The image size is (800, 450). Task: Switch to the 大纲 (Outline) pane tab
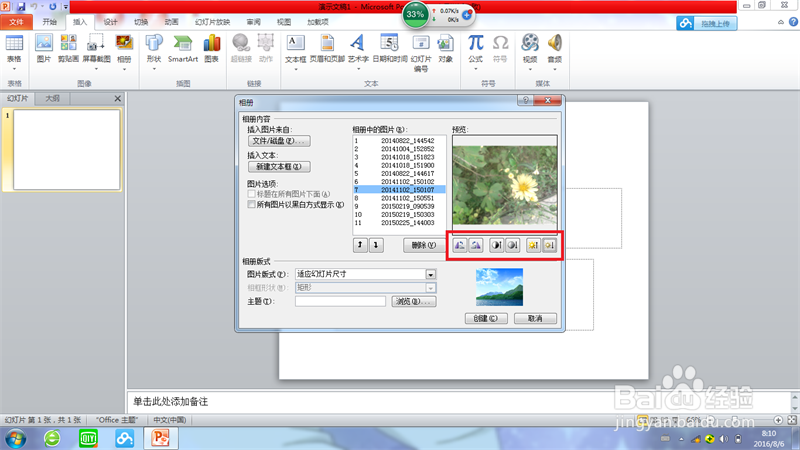coord(53,98)
